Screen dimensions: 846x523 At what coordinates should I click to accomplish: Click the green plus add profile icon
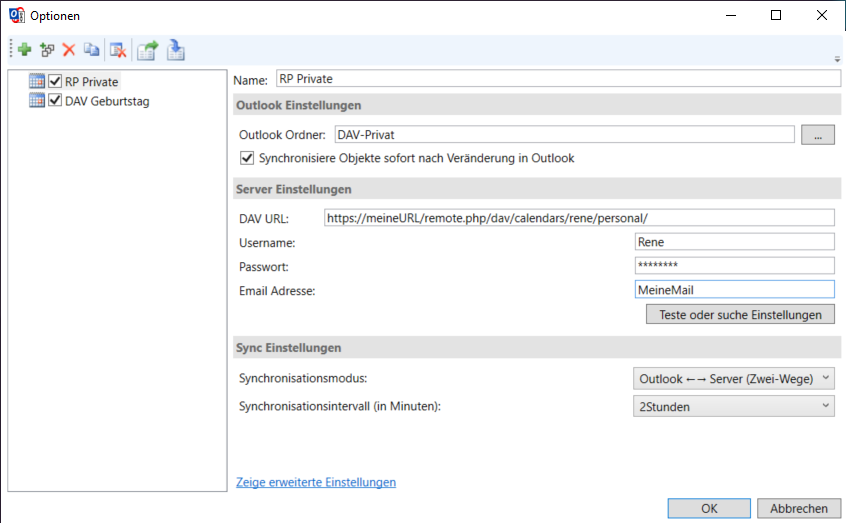[x=25, y=49]
